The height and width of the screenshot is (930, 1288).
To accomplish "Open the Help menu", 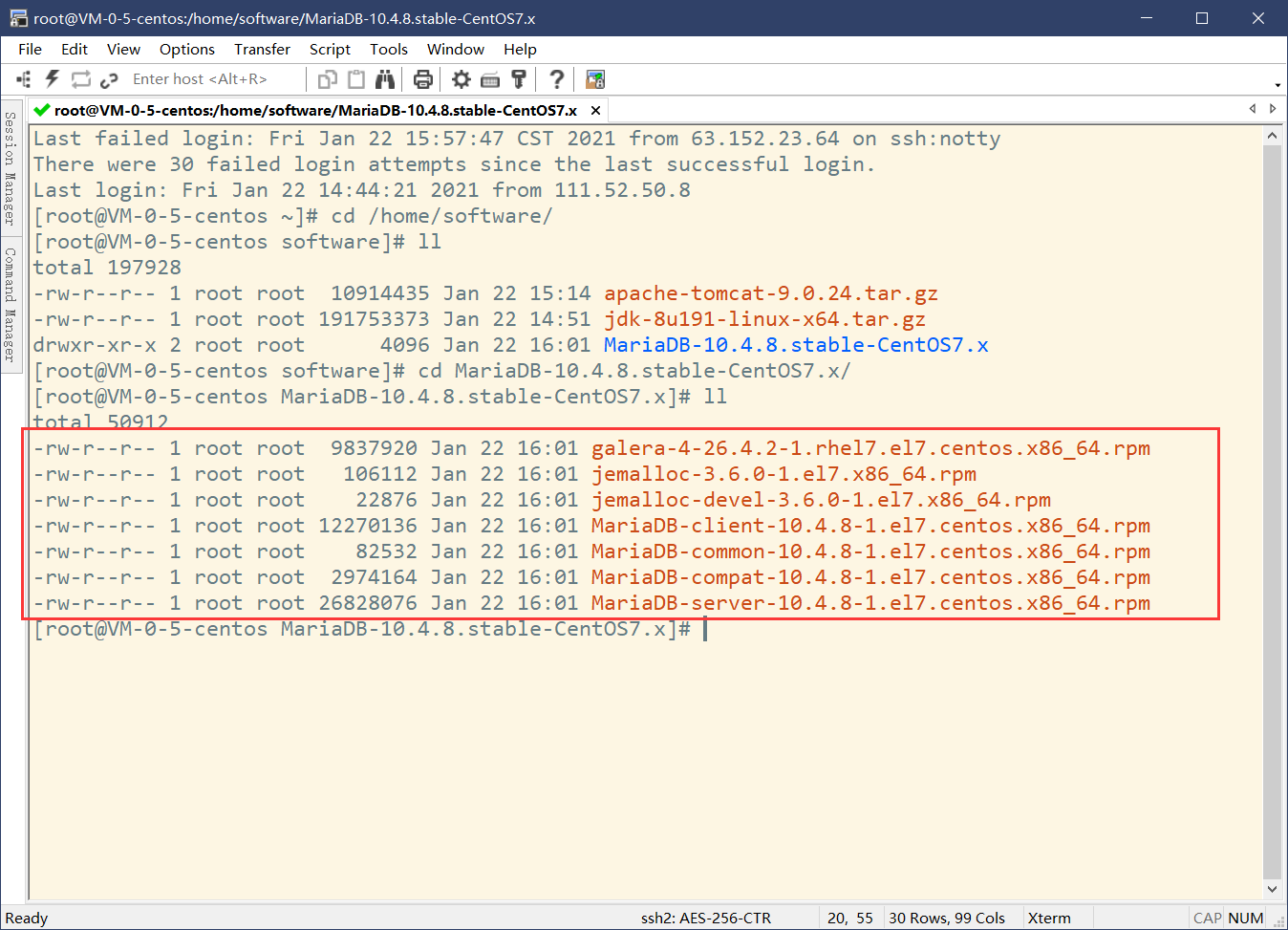I will [520, 49].
